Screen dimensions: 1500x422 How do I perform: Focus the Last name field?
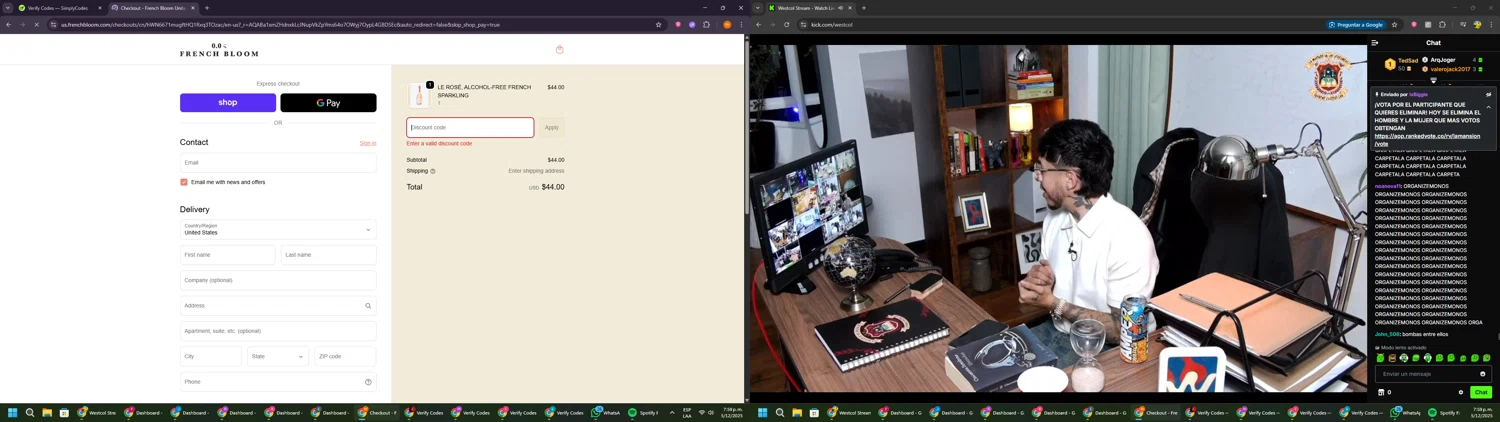[329, 255]
